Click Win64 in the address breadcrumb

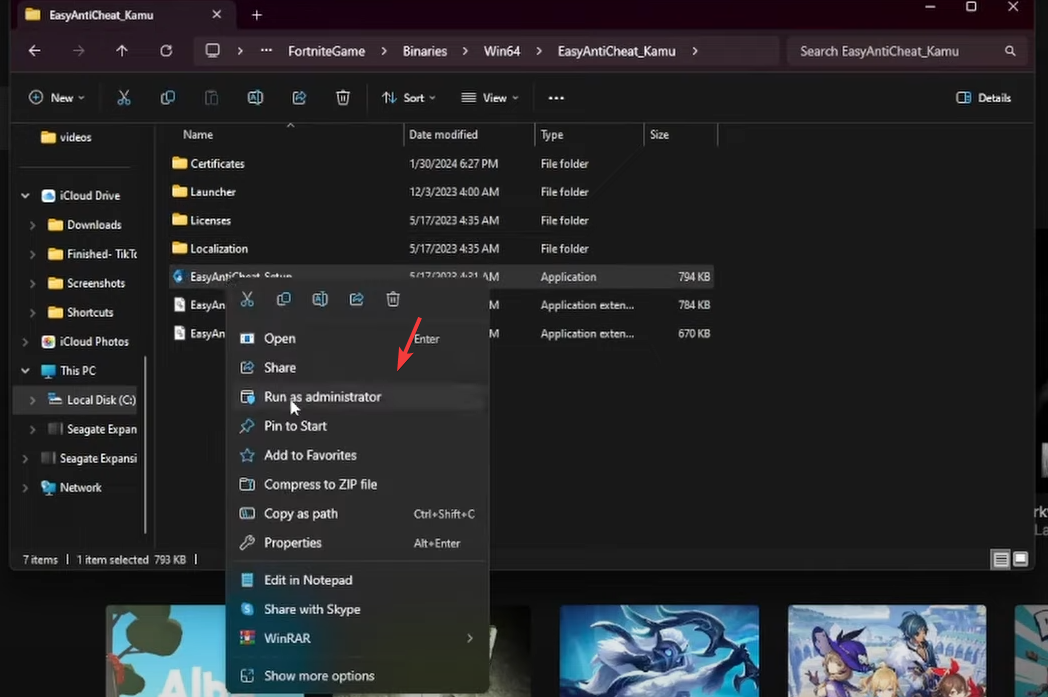pos(501,51)
